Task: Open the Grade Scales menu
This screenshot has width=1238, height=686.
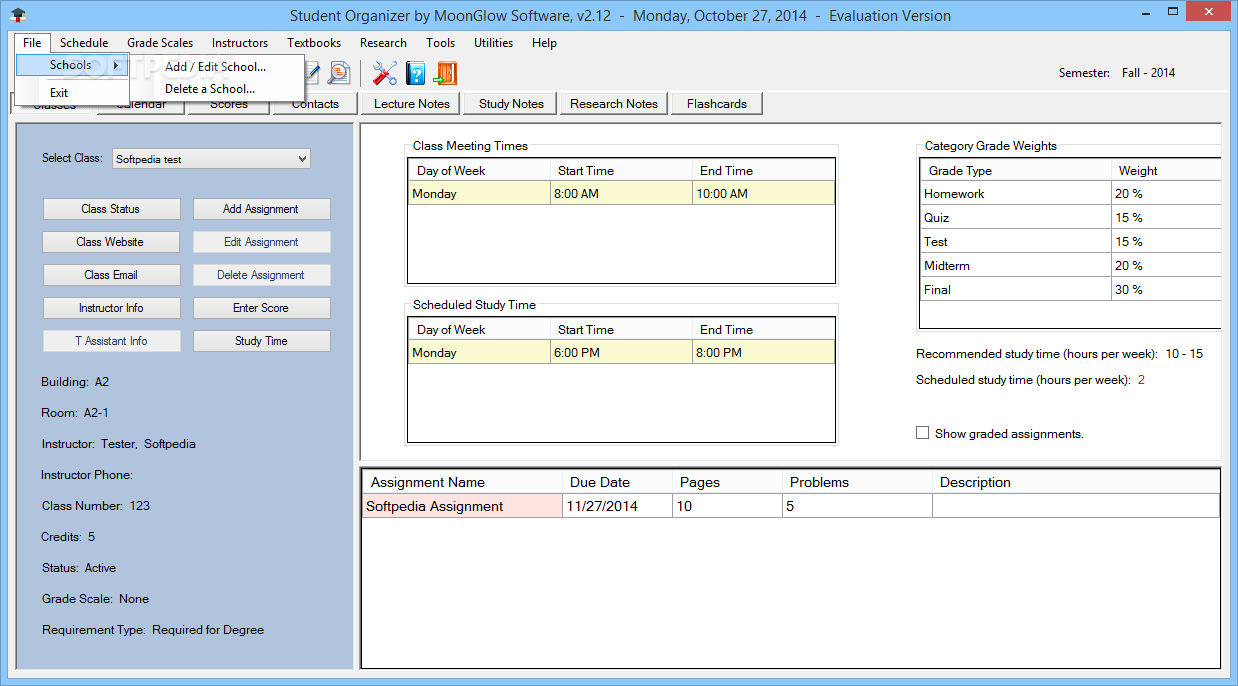Action: click(160, 43)
